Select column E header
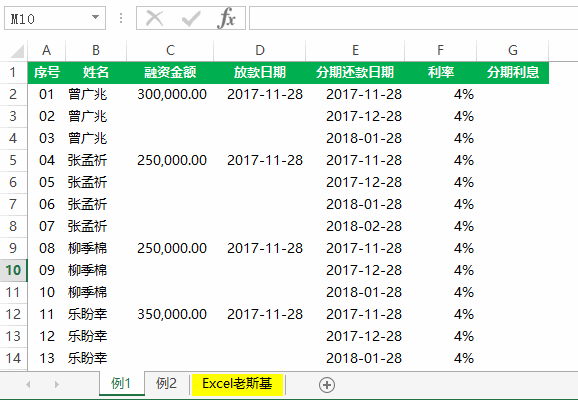This screenshot has height=400, width=578. point(355,50)
